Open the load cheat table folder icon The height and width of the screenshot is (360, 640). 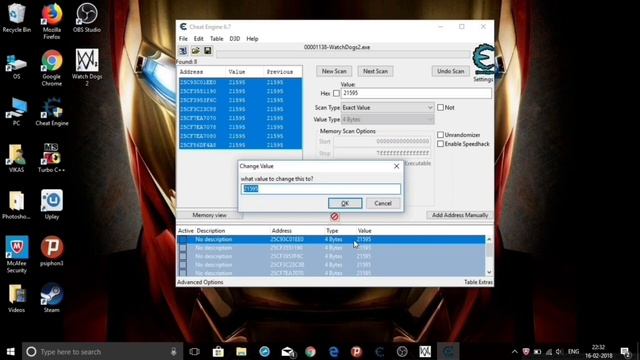[x=196, y=51]
